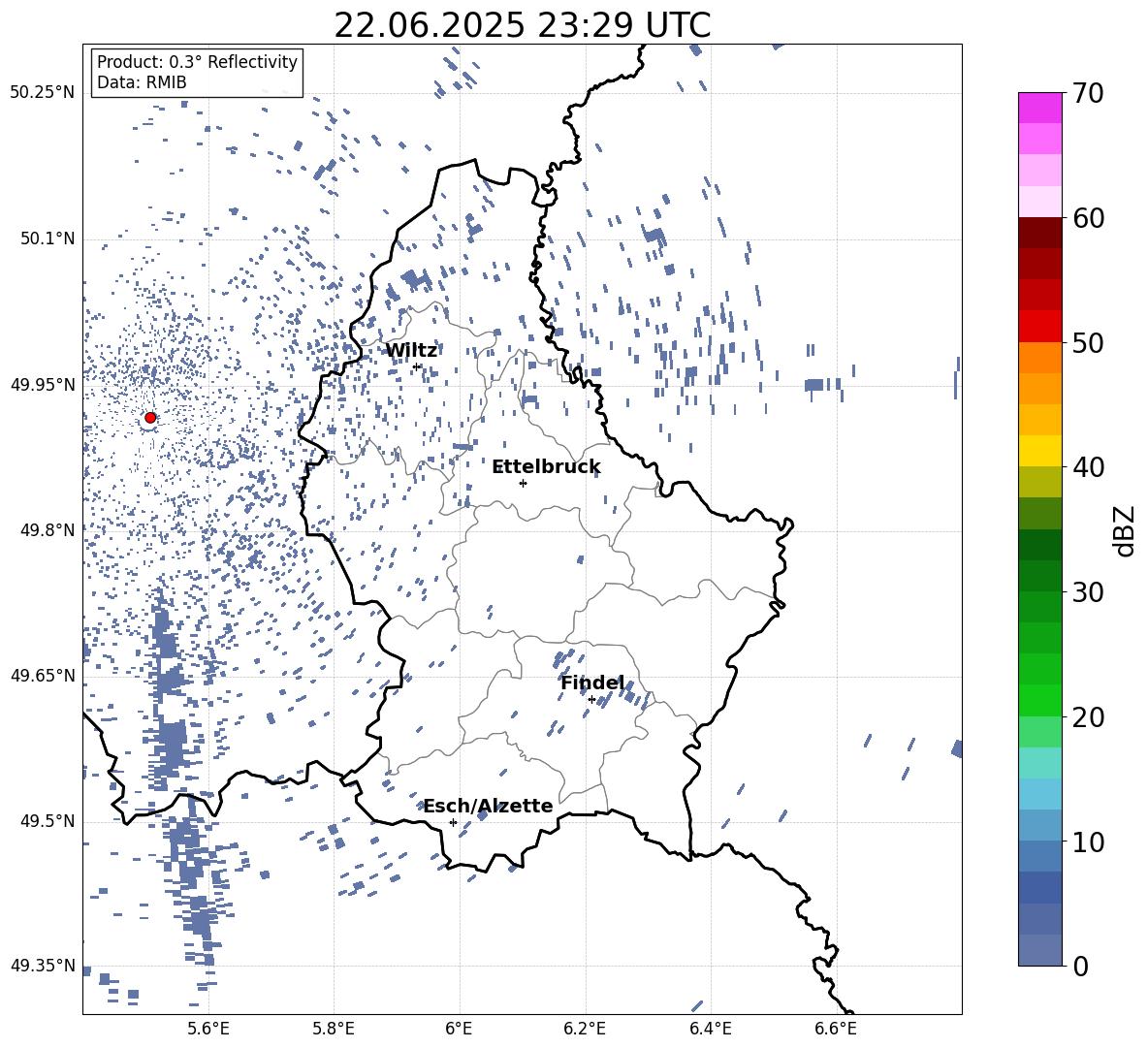The image size is (1148, 1048).
Task: Click the Wiltz city label
Action: click(x=411, y=351)
